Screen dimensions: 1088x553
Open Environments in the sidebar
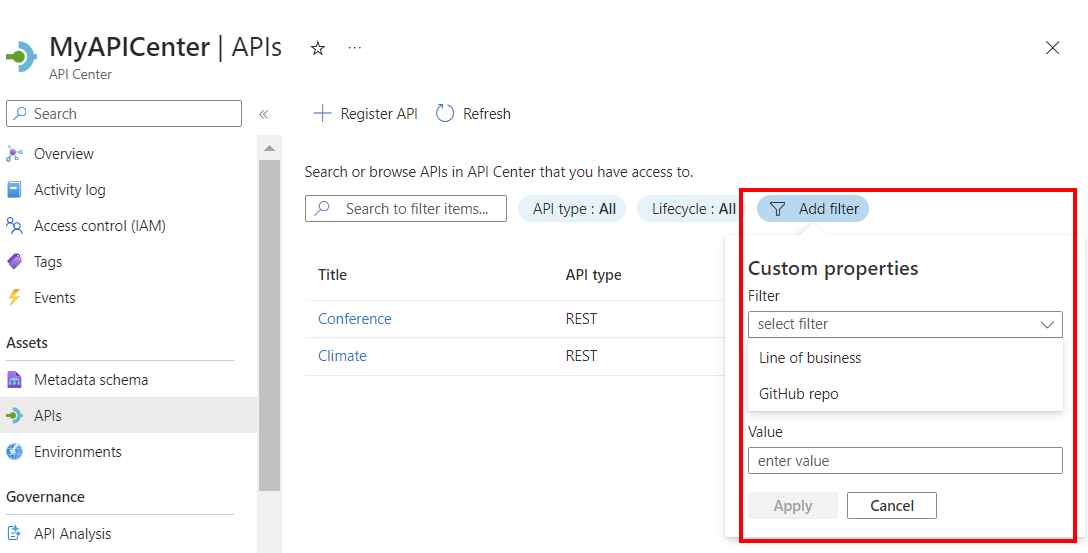pos(77,452)
